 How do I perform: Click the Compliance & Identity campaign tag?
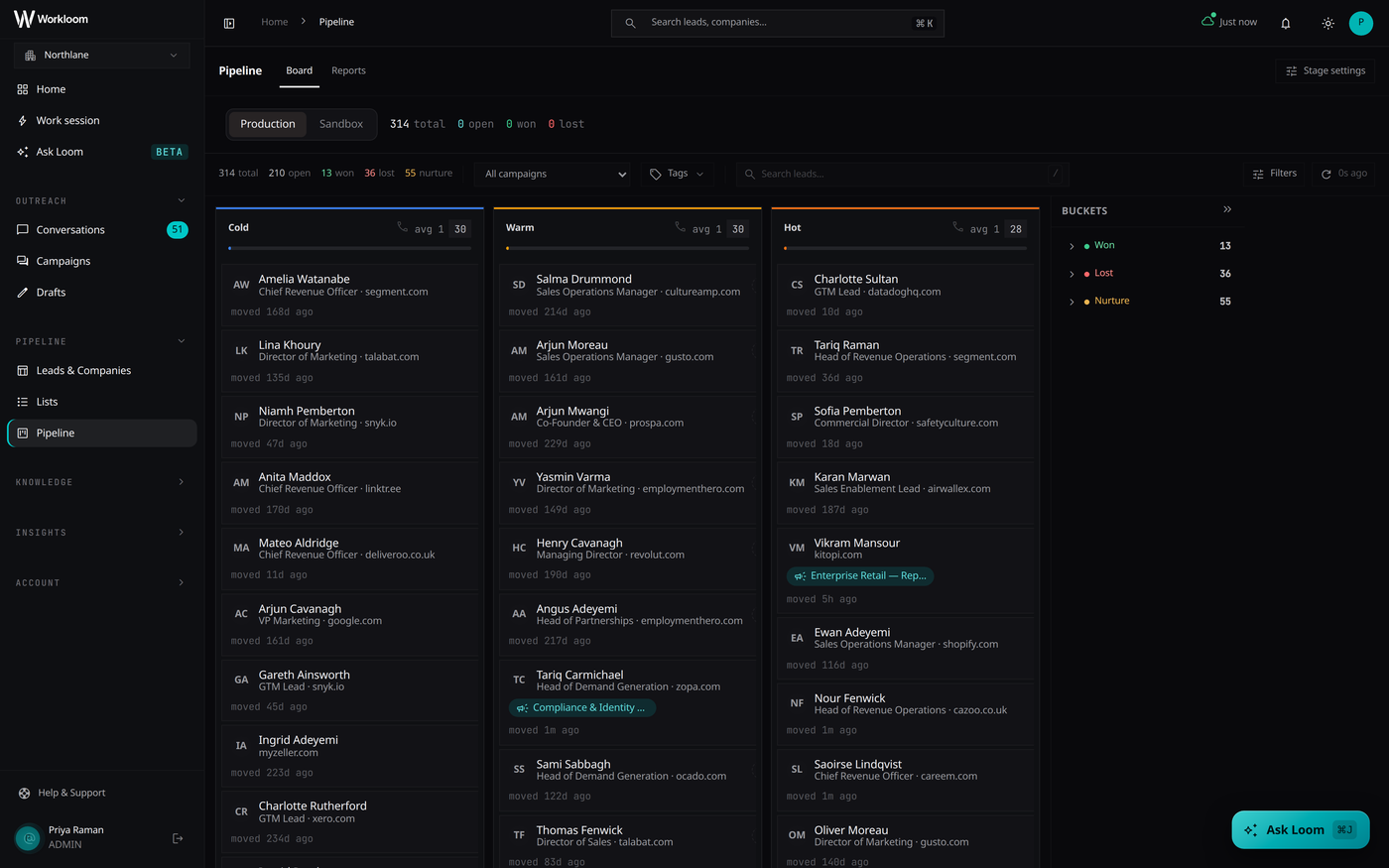(x=582, y=707)
